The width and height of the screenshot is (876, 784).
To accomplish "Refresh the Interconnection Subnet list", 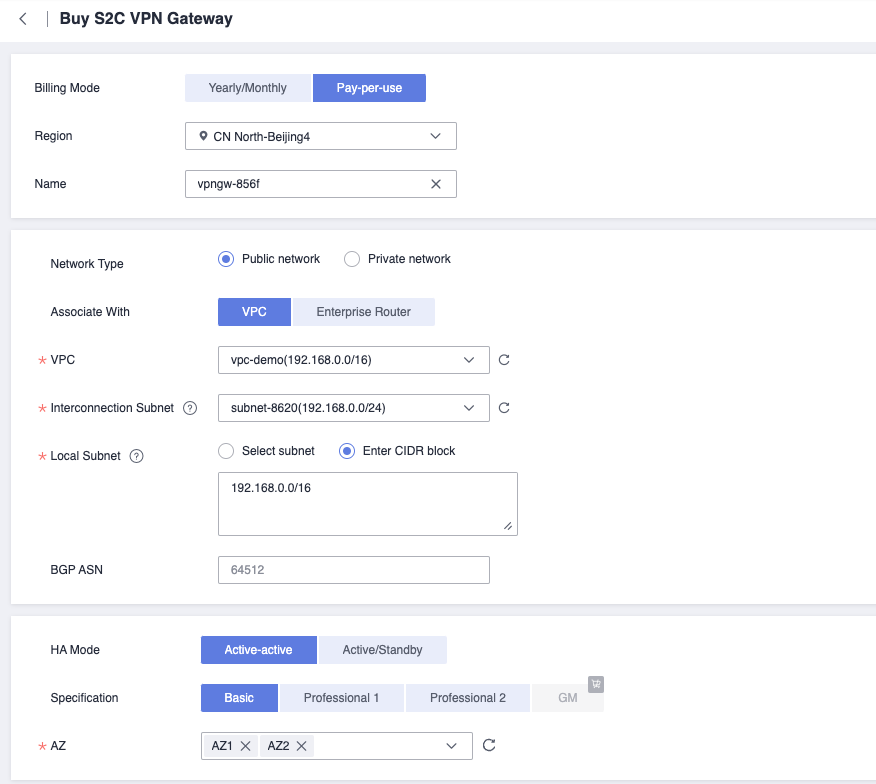I will (x=504, y=408).
